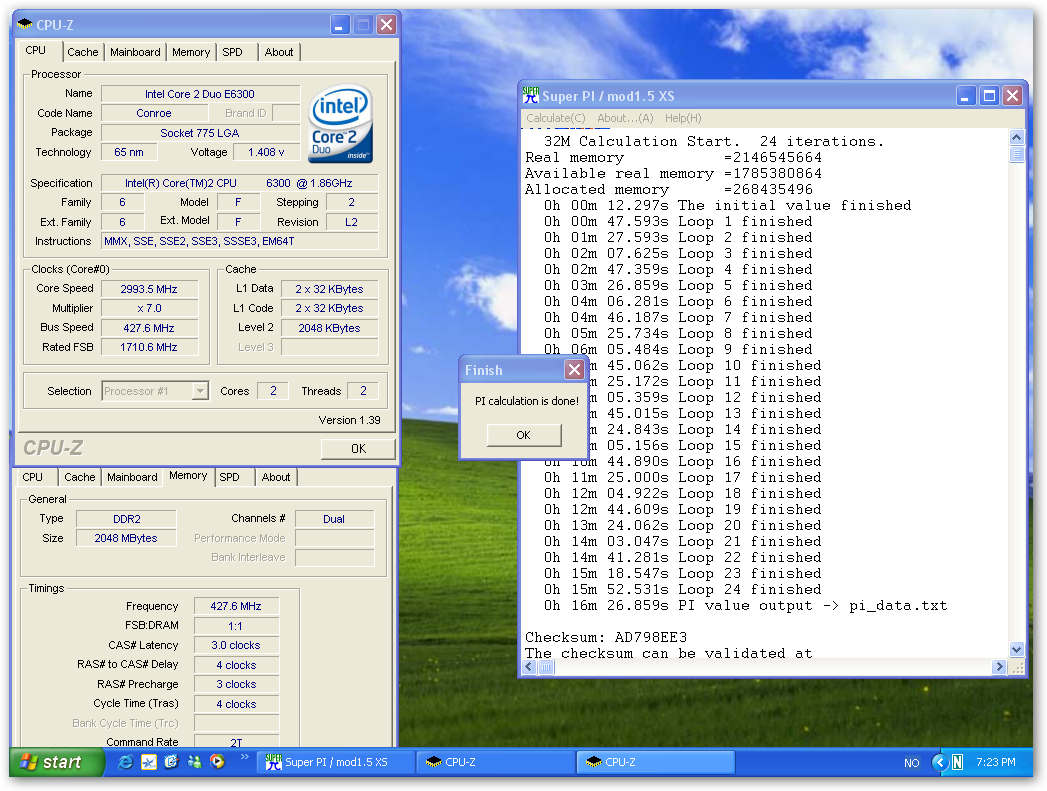The image size is (1047, 791).
Task: Click the CAS# Latency value '3.0 clocks'
Action: pyautogui.click(x=236, y=645)
